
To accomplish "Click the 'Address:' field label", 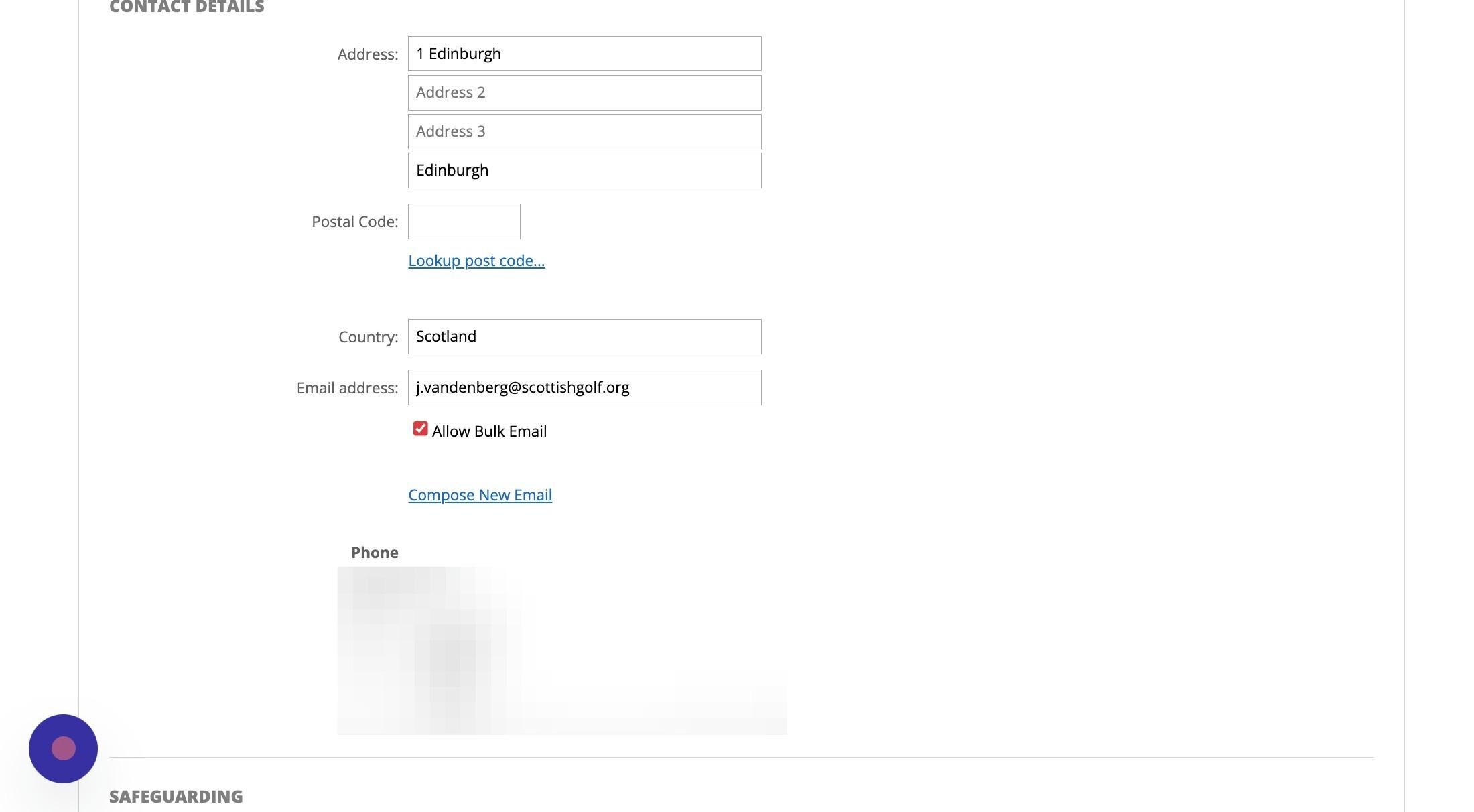I will 367,54.
